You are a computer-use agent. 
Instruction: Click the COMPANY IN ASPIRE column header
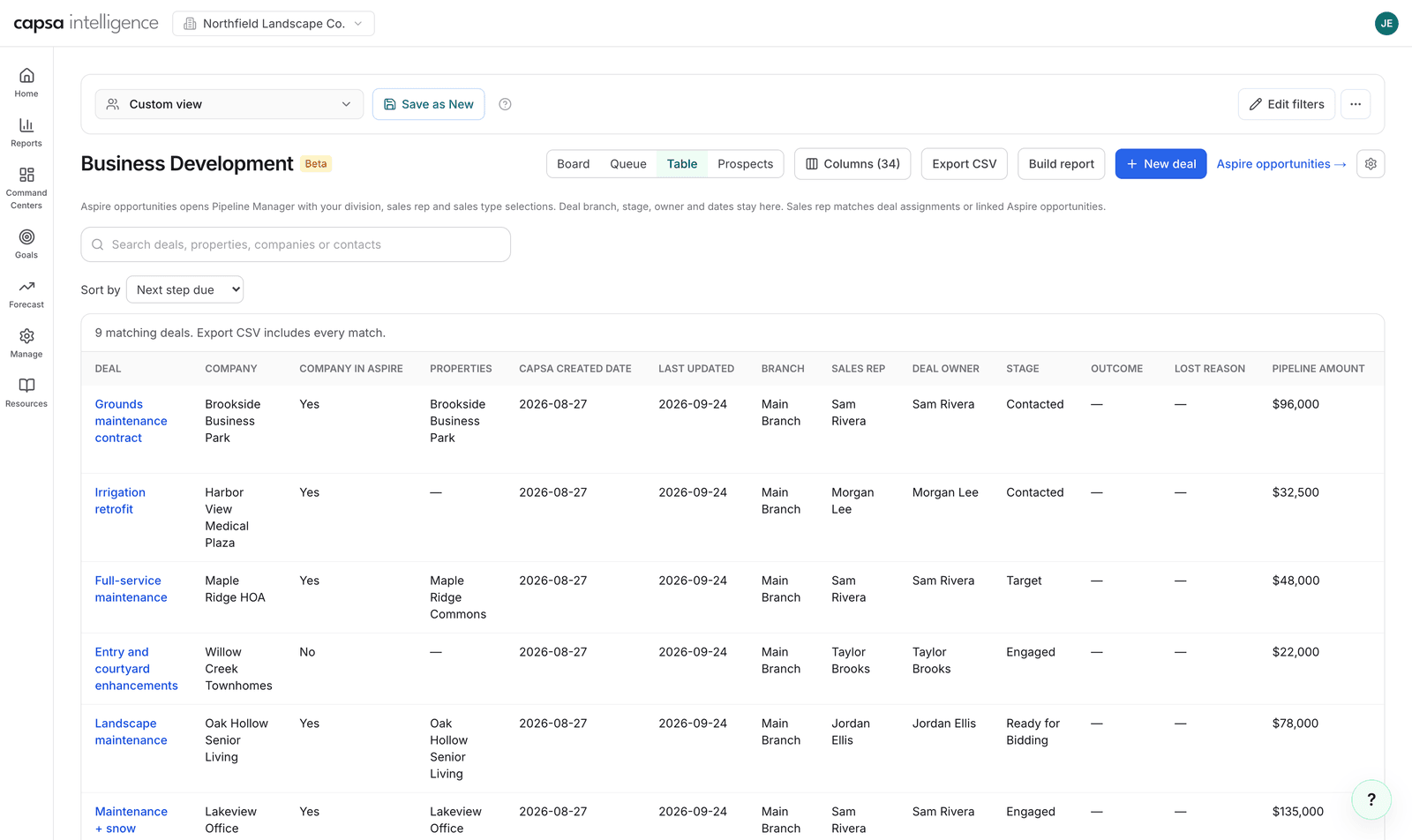[x=351, y=369]
